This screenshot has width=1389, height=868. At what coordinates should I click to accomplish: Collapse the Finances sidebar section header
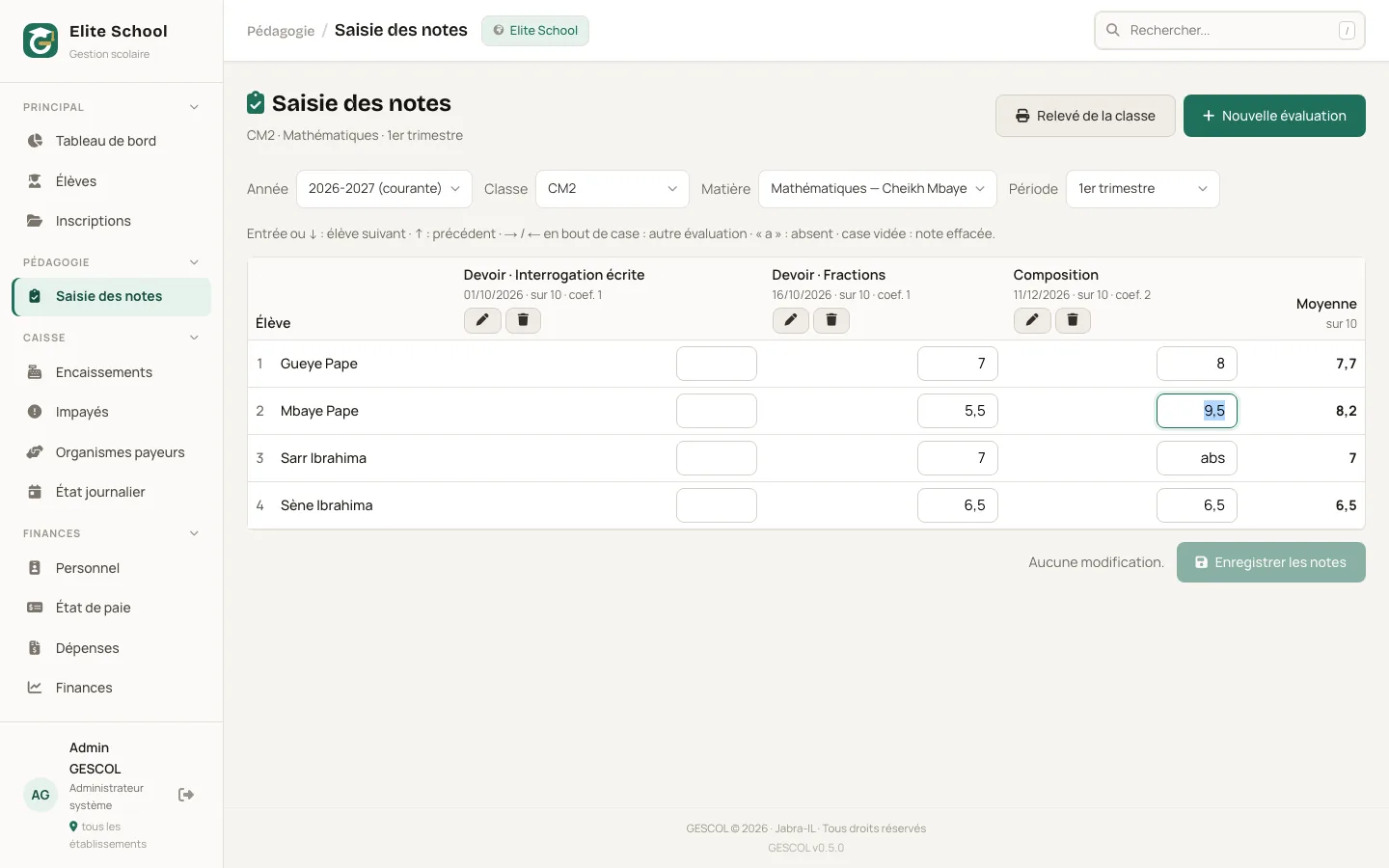pyautogui.click(x=112, y=533)
